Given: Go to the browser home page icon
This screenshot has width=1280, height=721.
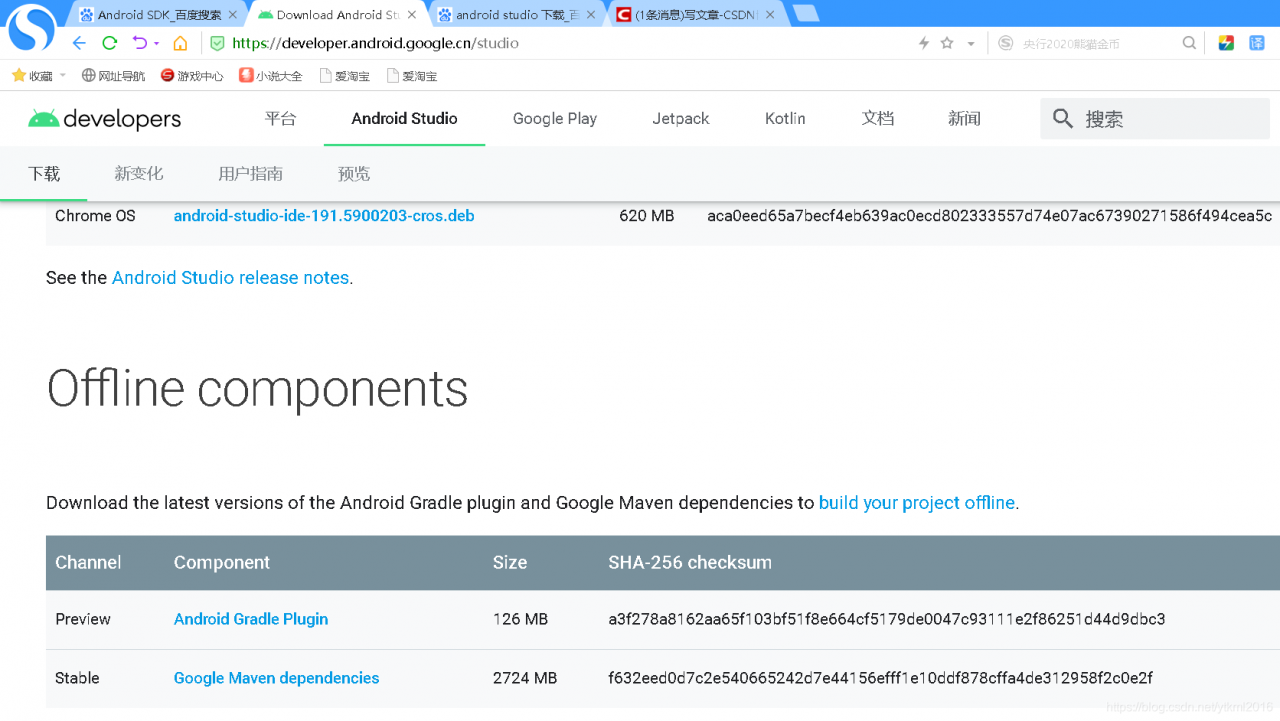Looking at the screenshot, I should coord(180,43).
